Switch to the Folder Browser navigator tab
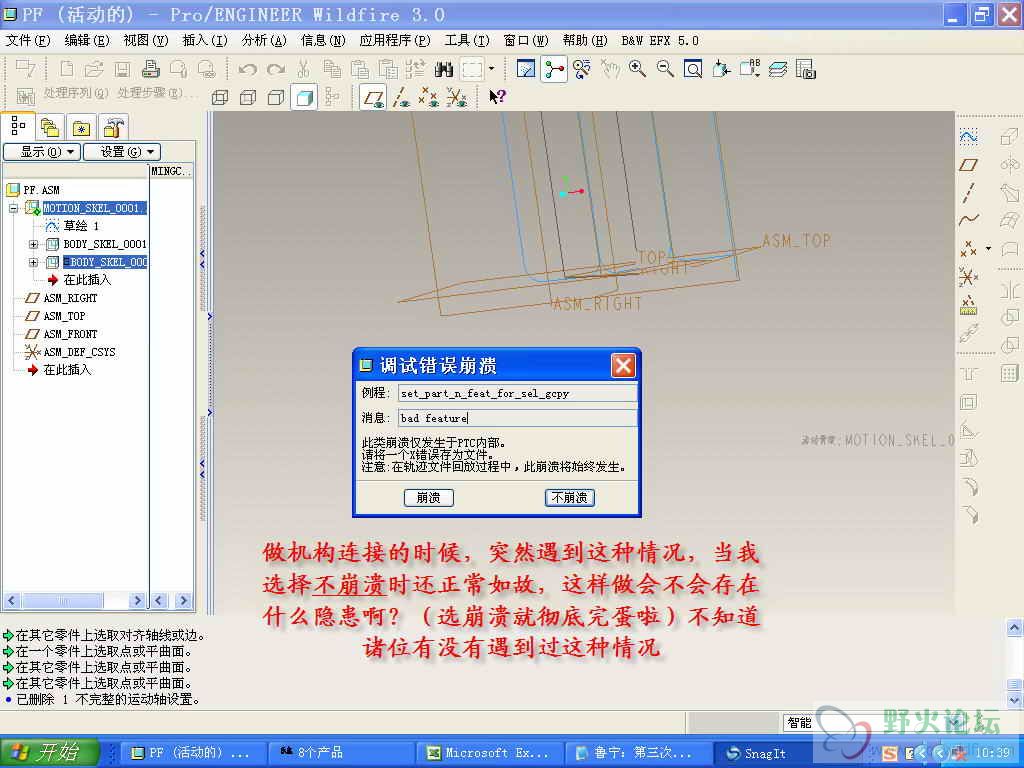1024x768 pixels. (50, 127)
